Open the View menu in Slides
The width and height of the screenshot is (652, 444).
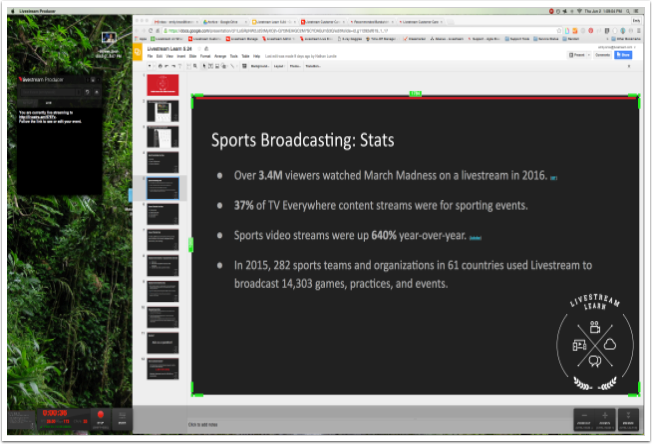(169, 56)
